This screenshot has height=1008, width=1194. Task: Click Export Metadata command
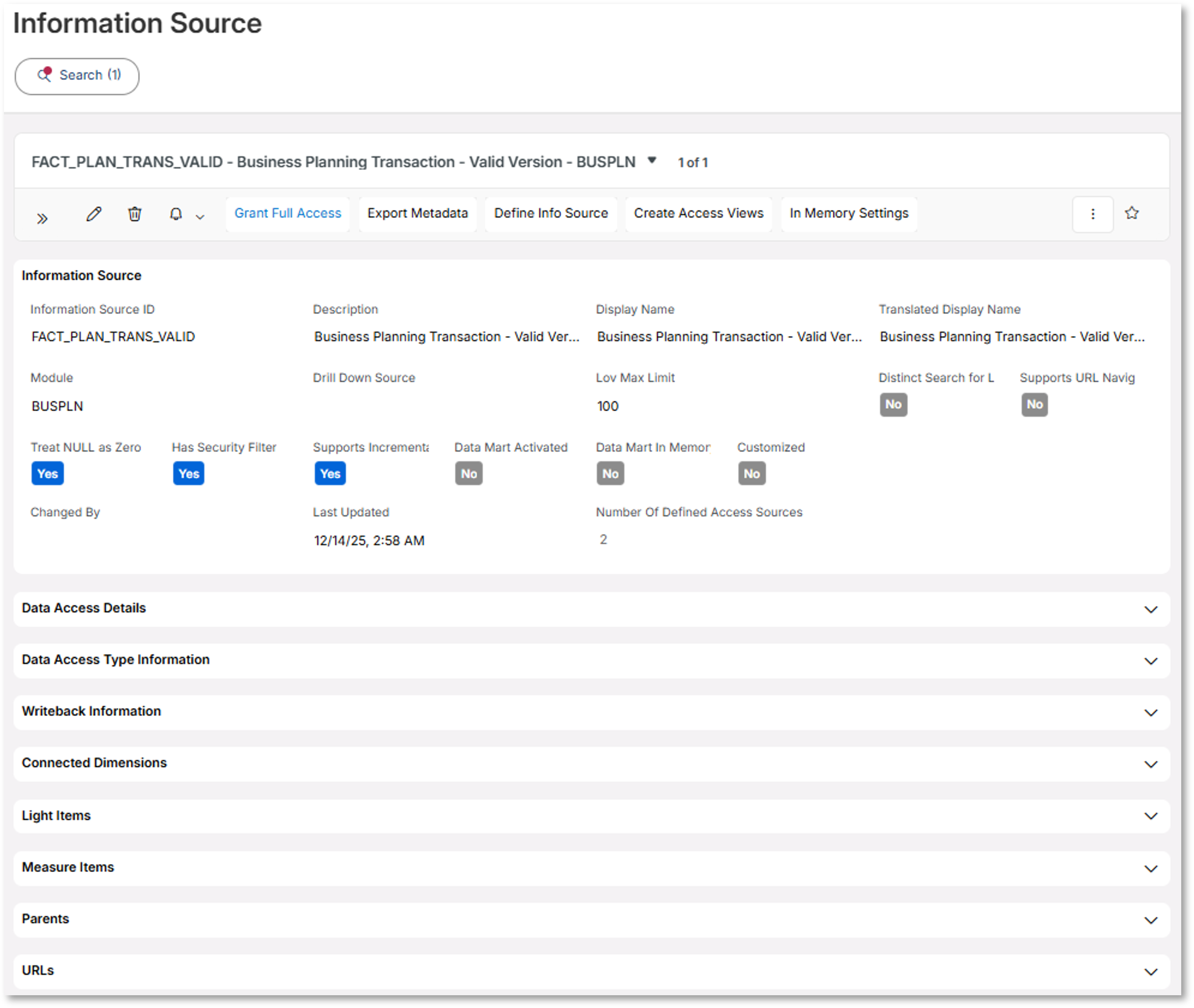pos(418,214)
